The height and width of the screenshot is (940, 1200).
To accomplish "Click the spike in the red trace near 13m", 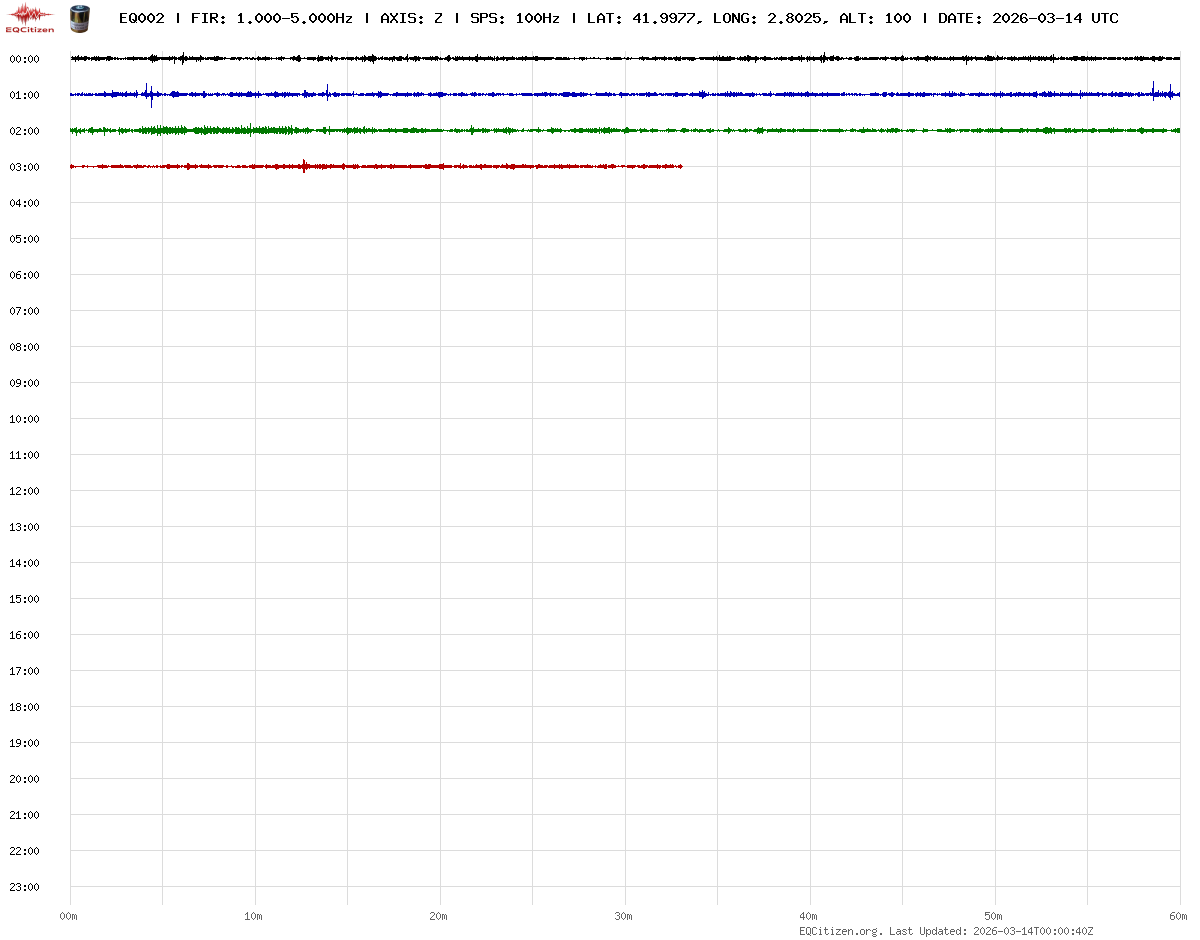I will click(x=304, y=166).
